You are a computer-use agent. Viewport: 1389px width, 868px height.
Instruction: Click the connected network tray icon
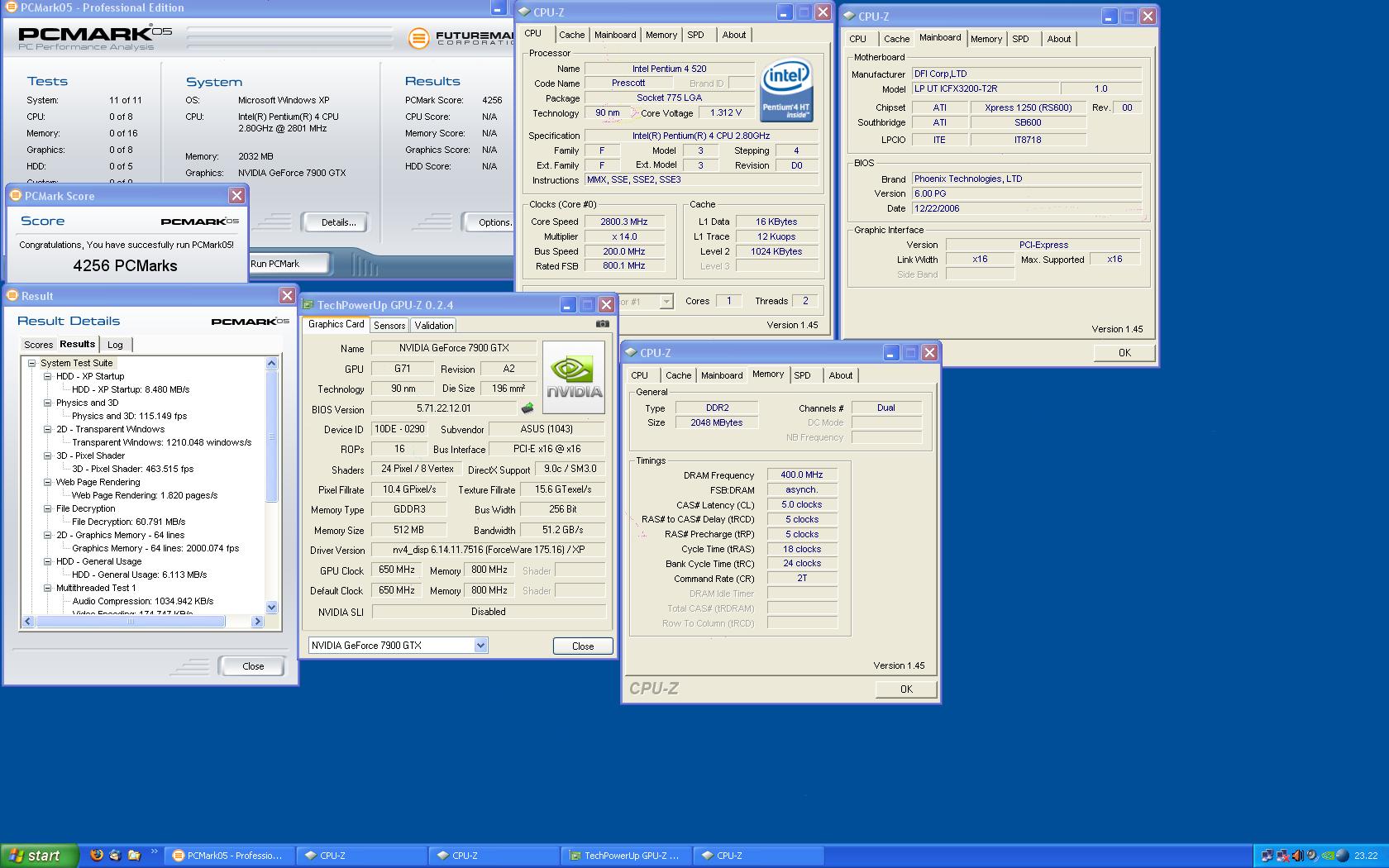(x=1268, y=856)
